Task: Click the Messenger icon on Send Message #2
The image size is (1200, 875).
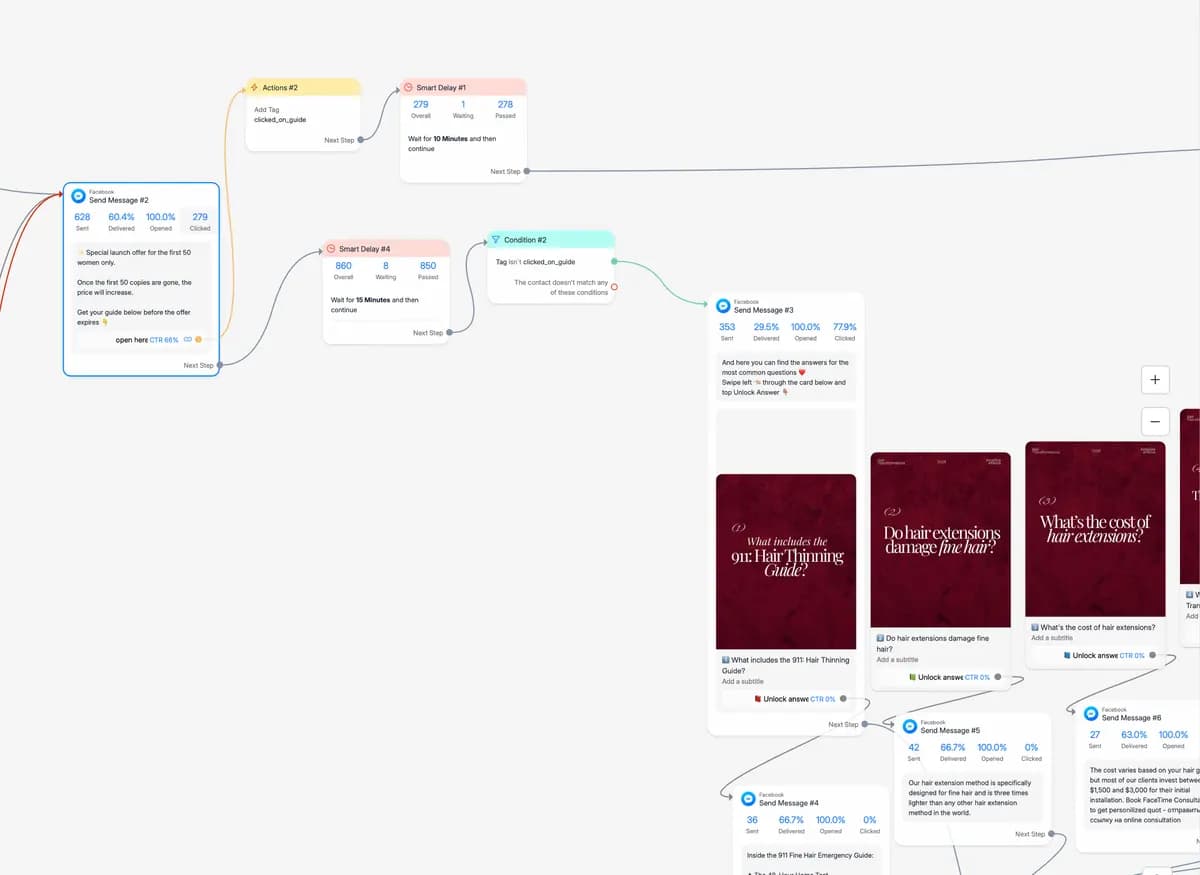Action: [79, 196]
